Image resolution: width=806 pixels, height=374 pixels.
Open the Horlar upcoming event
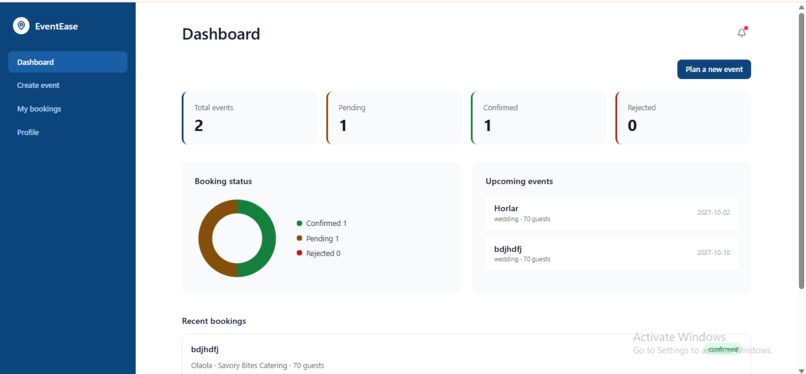tap(612, 212)
